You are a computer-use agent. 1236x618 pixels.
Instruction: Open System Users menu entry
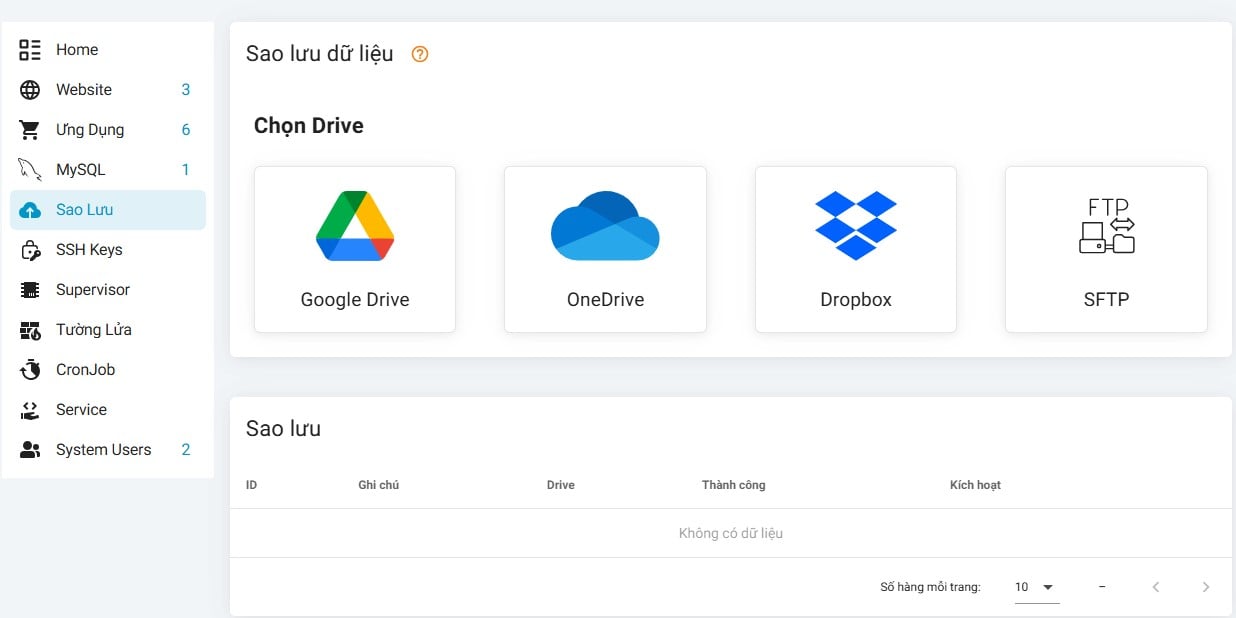(108, 450)
